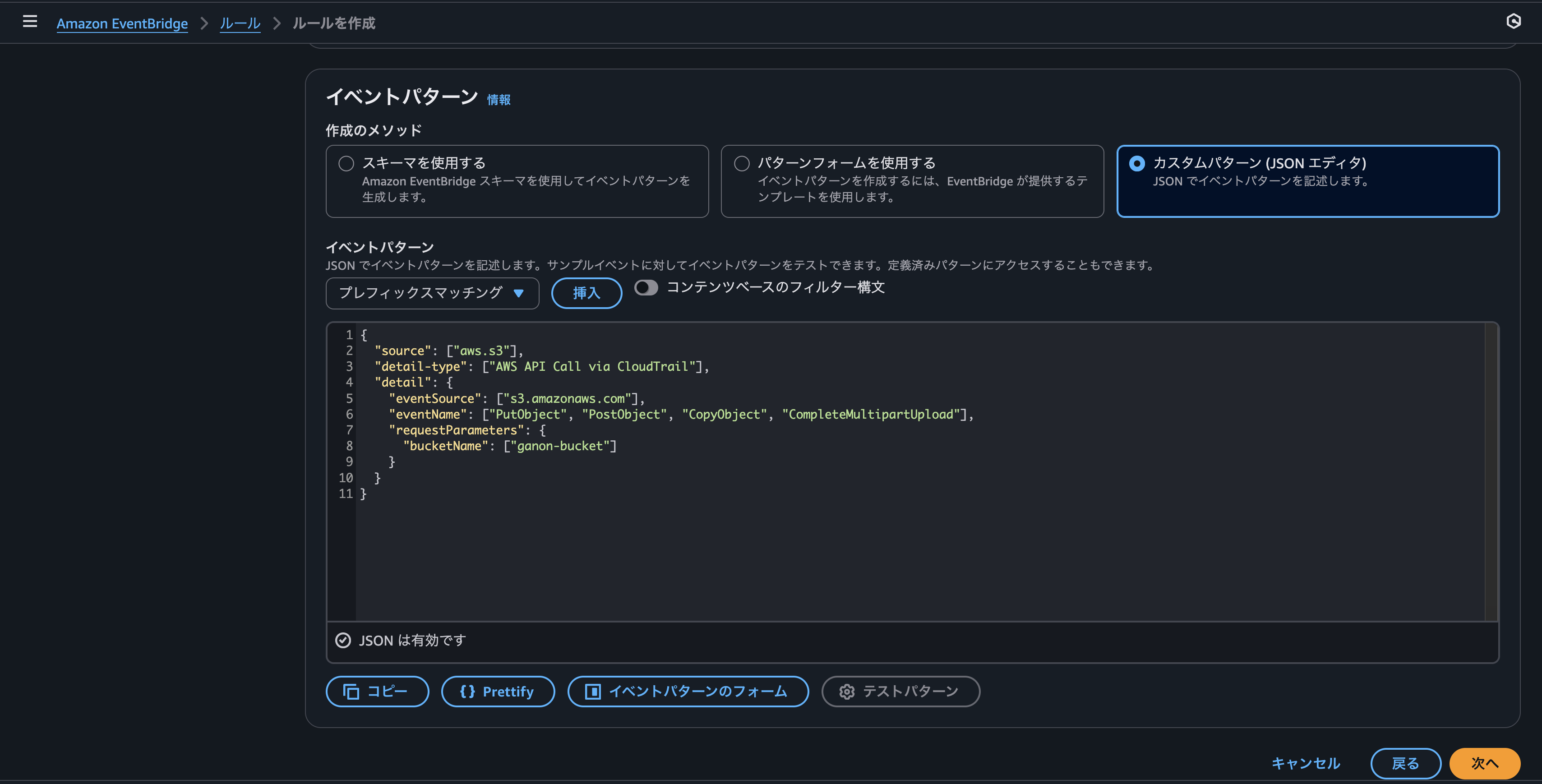Go to Amazon EventBridge breadcrumb

(122, 23)
